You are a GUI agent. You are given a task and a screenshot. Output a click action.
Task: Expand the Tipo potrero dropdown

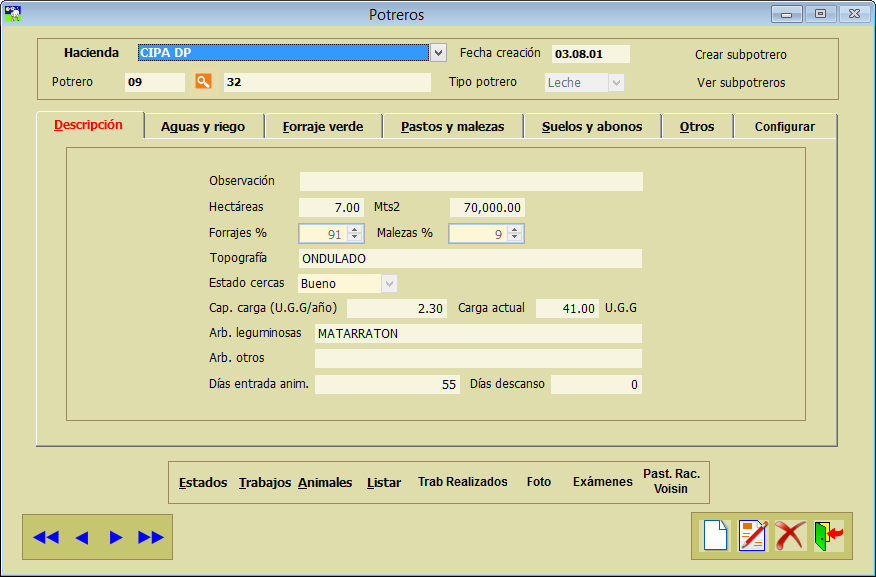click(616, 83)
